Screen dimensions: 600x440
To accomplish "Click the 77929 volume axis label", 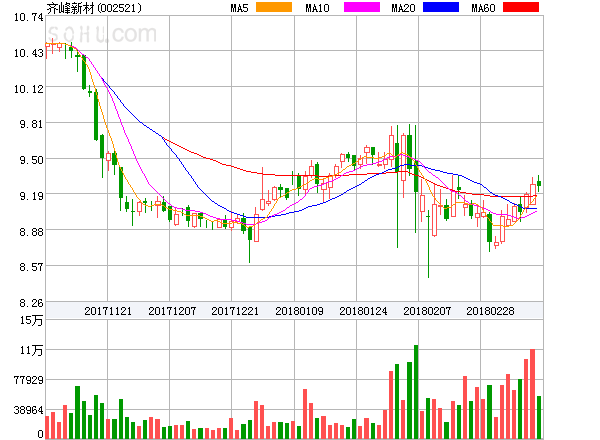I will coord(29,380).
